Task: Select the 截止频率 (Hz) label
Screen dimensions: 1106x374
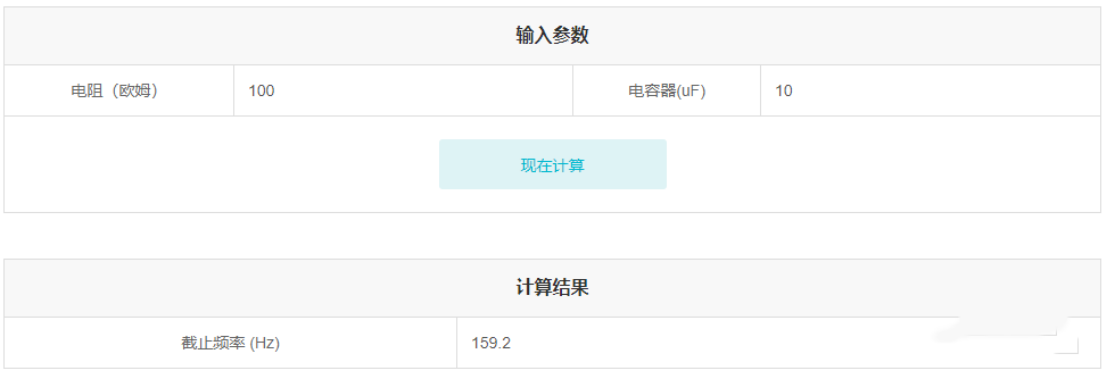Action: tap(230, 343)
